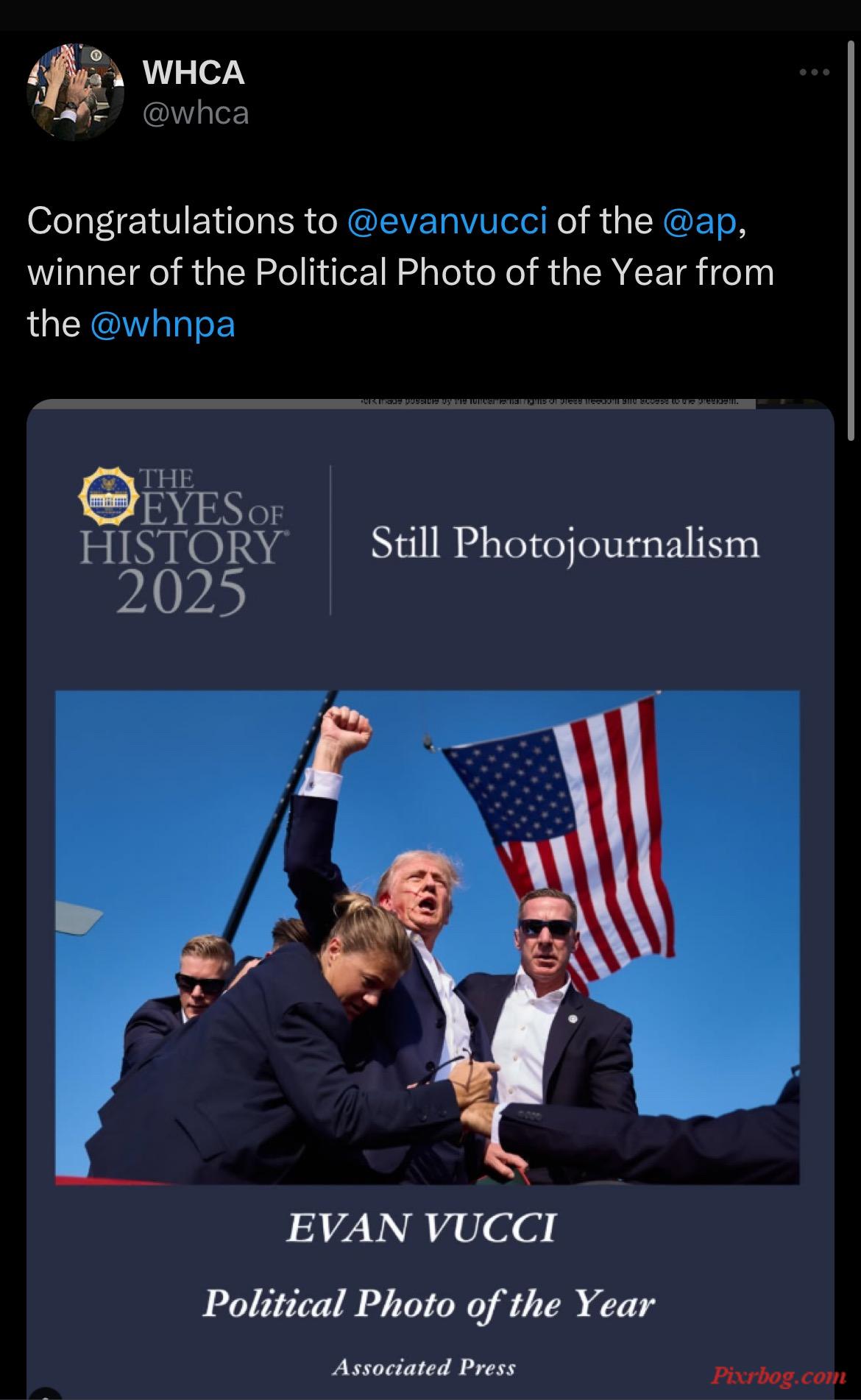Click the WHCA display name
The width and height of the screenshot is (861, 1400).
pyautogui.click(x=194, y=72)
